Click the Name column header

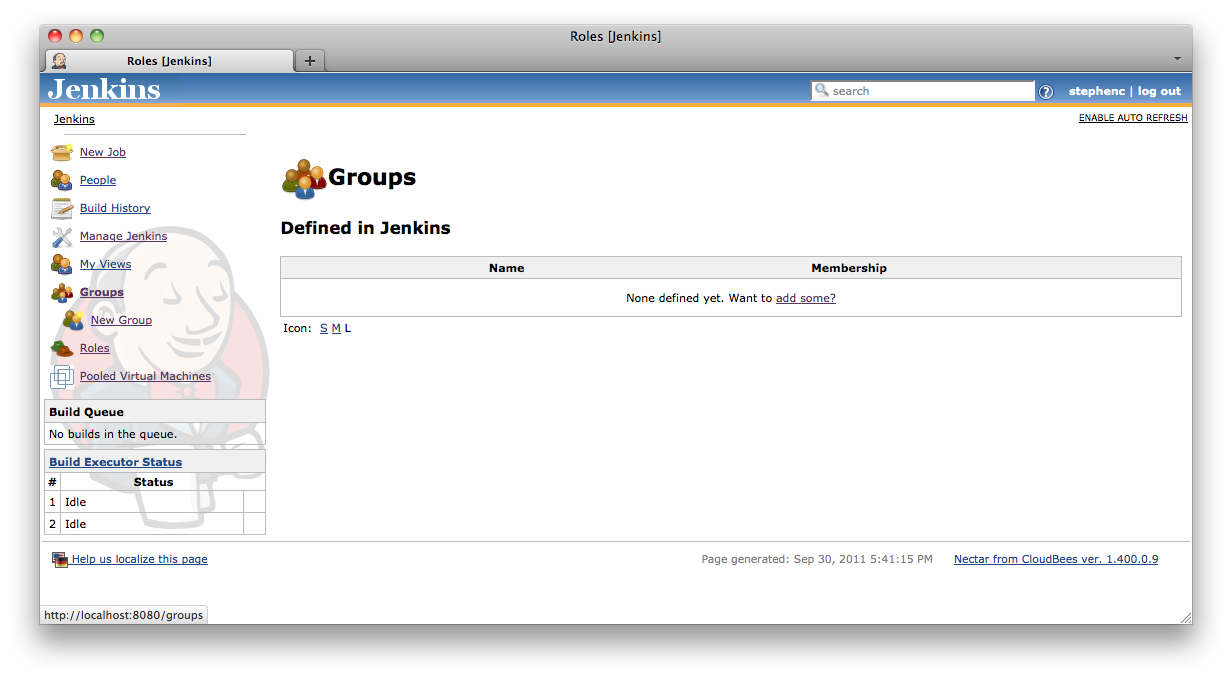[506, 268]
